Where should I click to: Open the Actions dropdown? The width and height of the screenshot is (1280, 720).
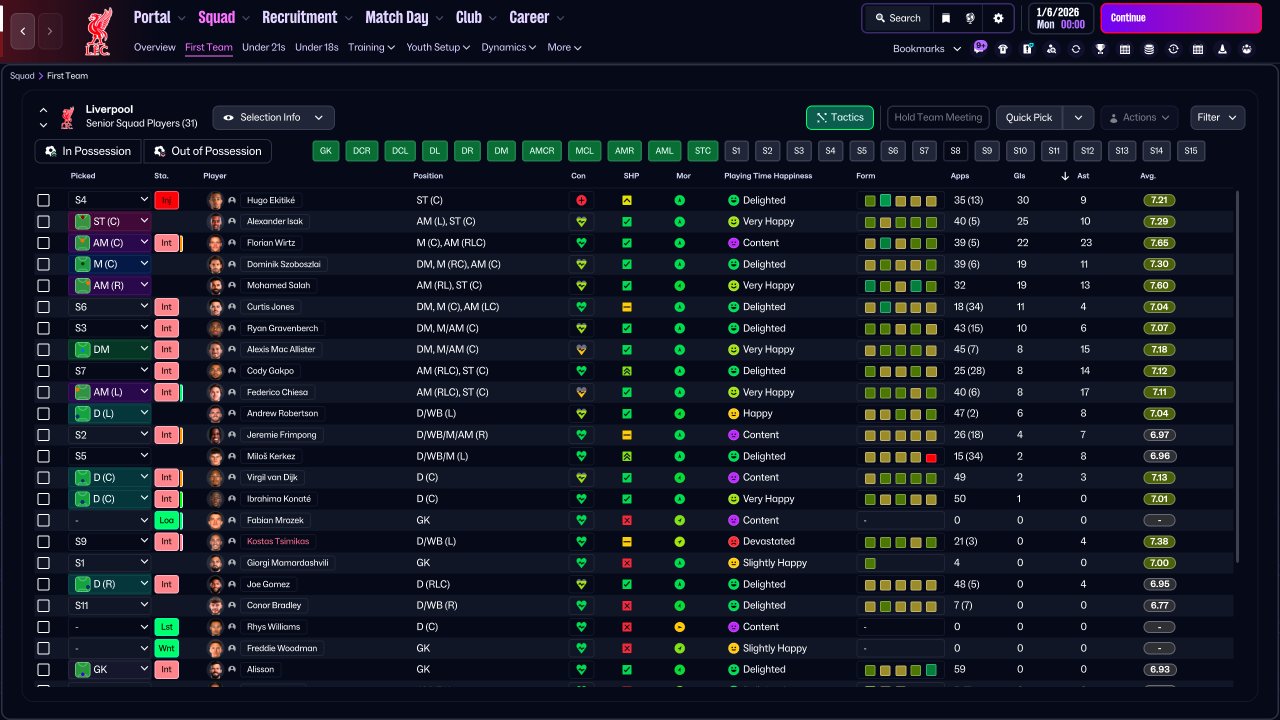tap(1139, 117)
